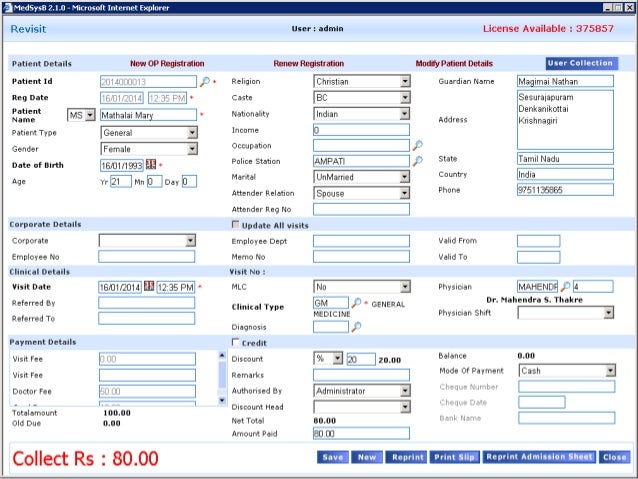Expand the Patient Type dropdown
Viewport: 638px width, 479px height.
tap(149, 133)
